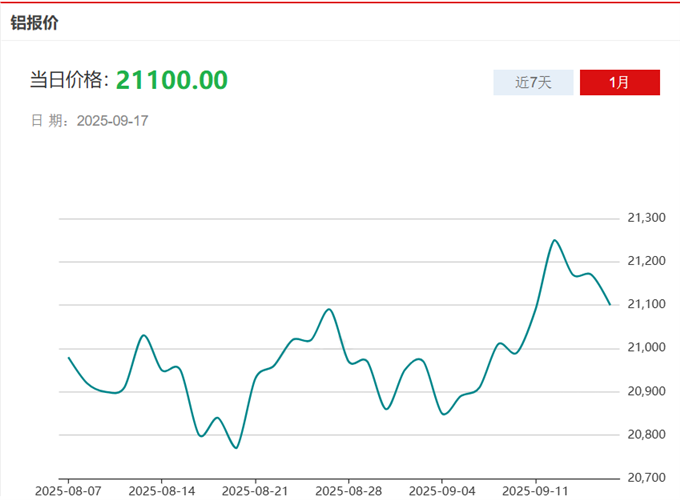Click the date text 2025-09-17
This screenshot has height=500, width=680.
click(x=113, y=121)
